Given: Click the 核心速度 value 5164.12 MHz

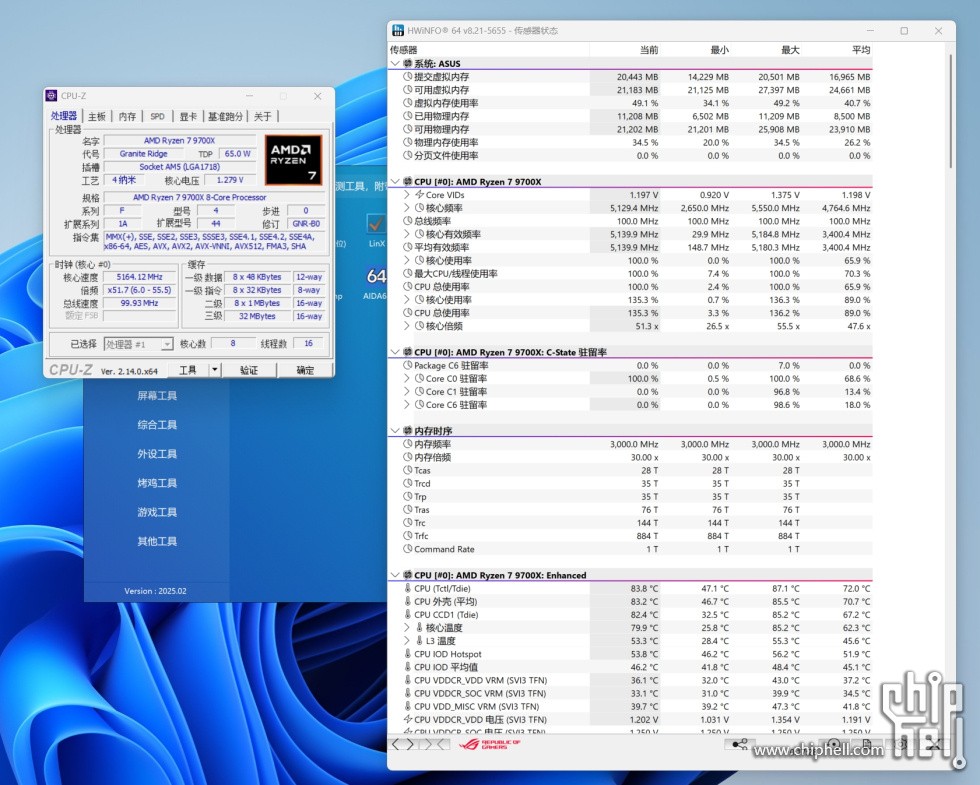Looking at the screenshot, I should tap(139, 277).
